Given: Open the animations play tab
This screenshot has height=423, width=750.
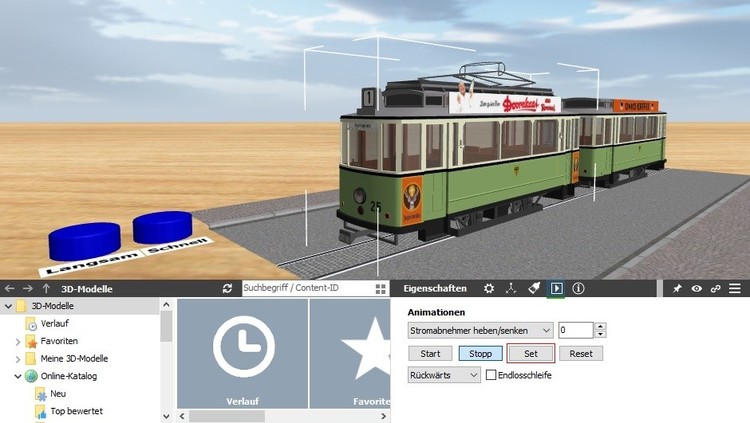Looking at the screenshot, I should (556, 289).
